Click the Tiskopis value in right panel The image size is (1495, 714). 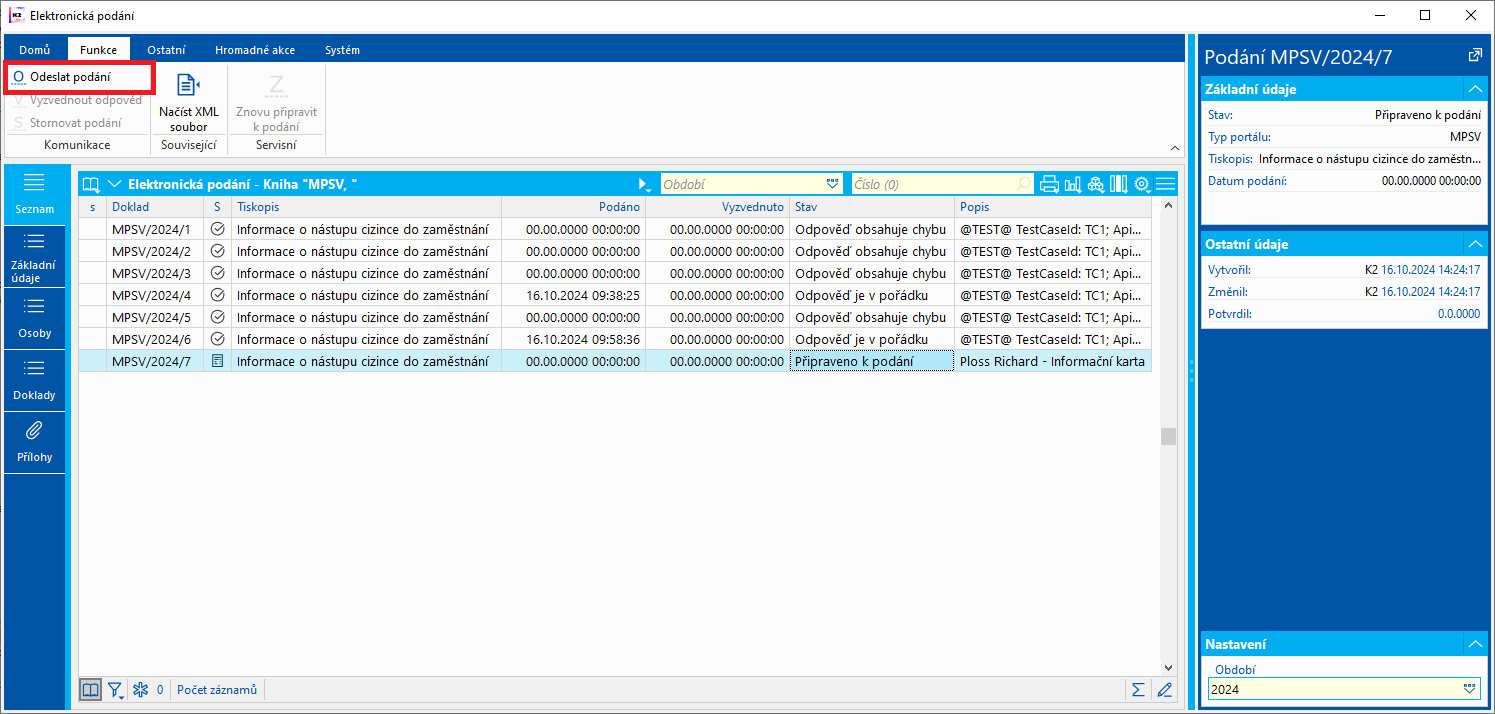coord(1369,158)
